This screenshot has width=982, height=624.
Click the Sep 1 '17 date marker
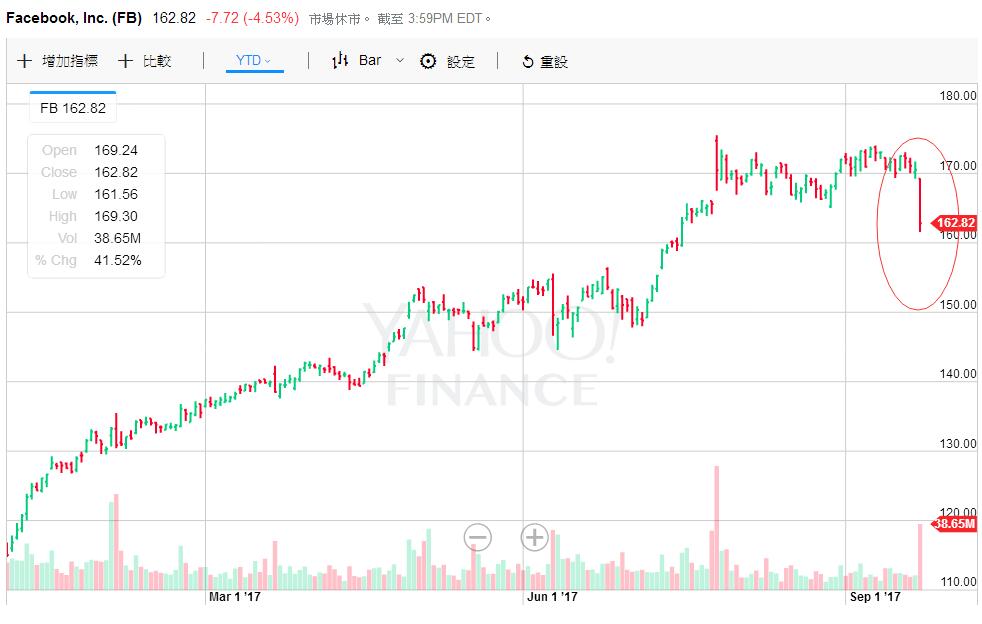coord(875,597)
